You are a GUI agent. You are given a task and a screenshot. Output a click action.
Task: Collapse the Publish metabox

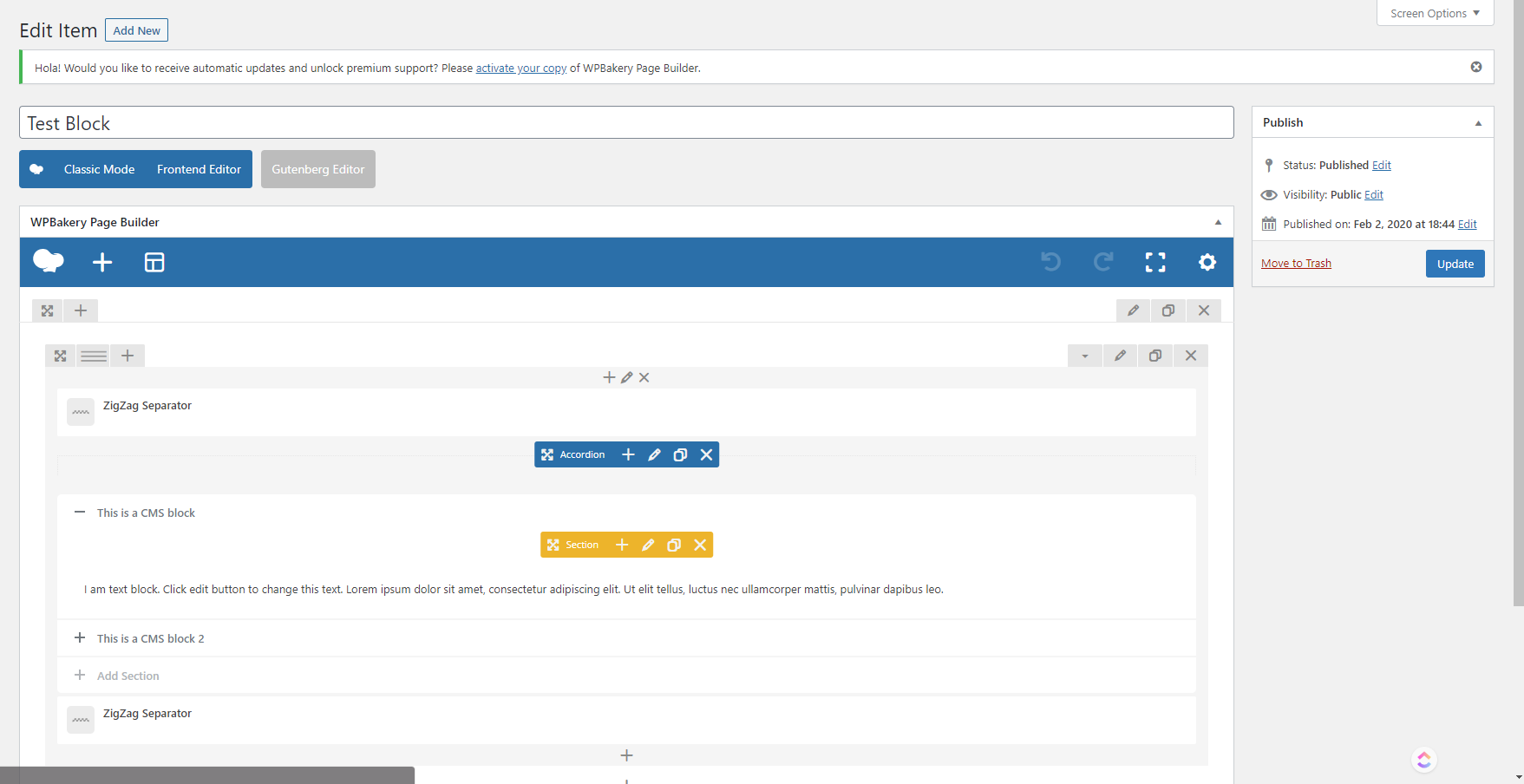1478,122
